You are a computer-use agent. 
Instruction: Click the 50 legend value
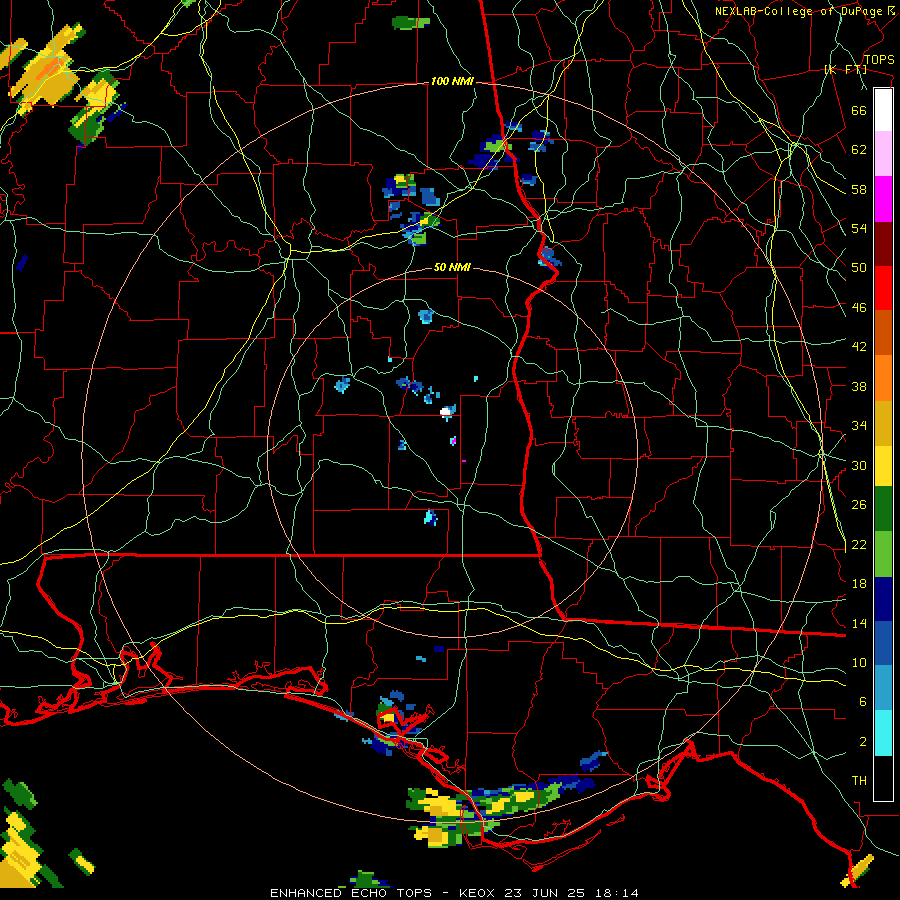click(859, 267)
